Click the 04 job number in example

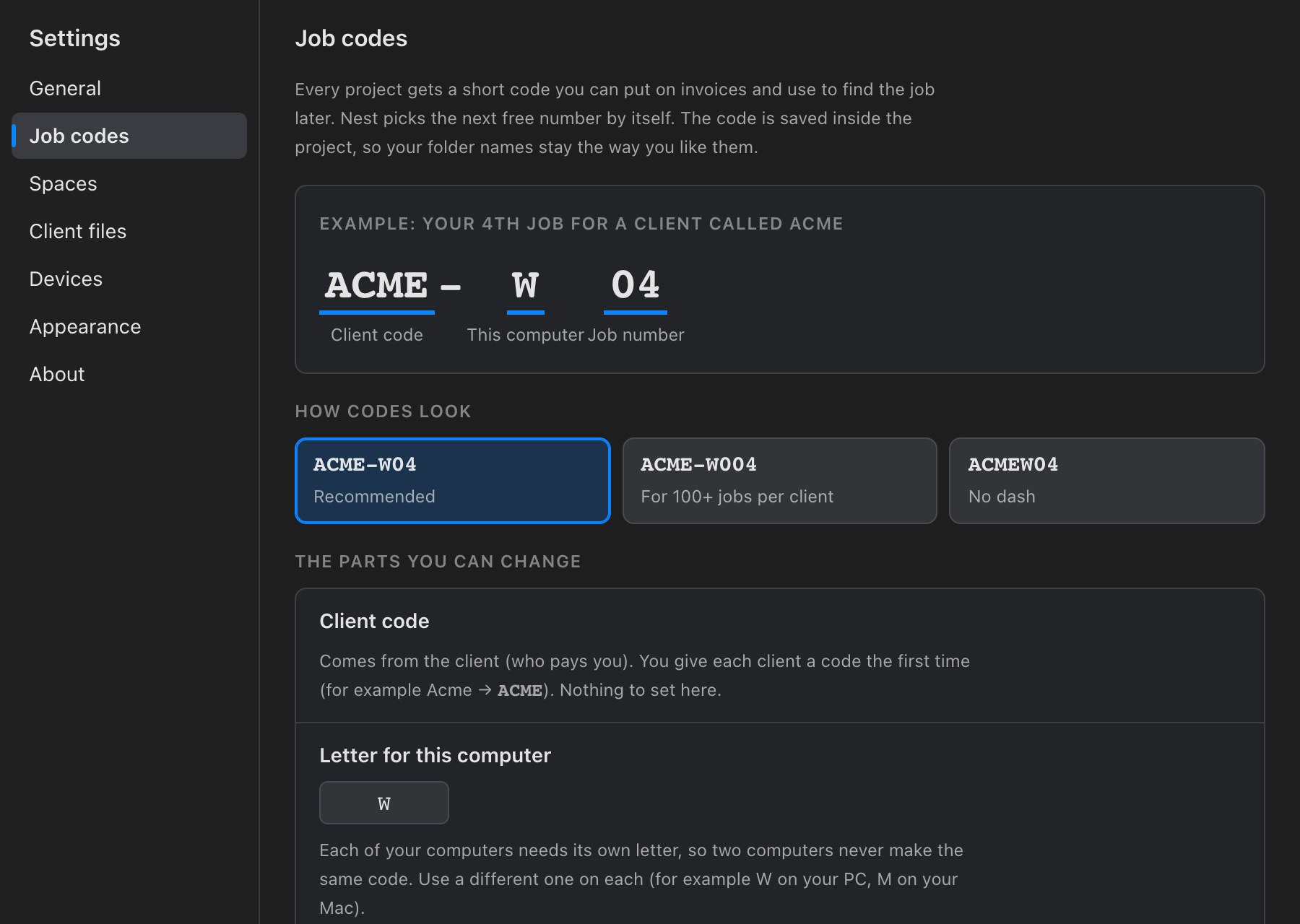(x=636, y=284)
